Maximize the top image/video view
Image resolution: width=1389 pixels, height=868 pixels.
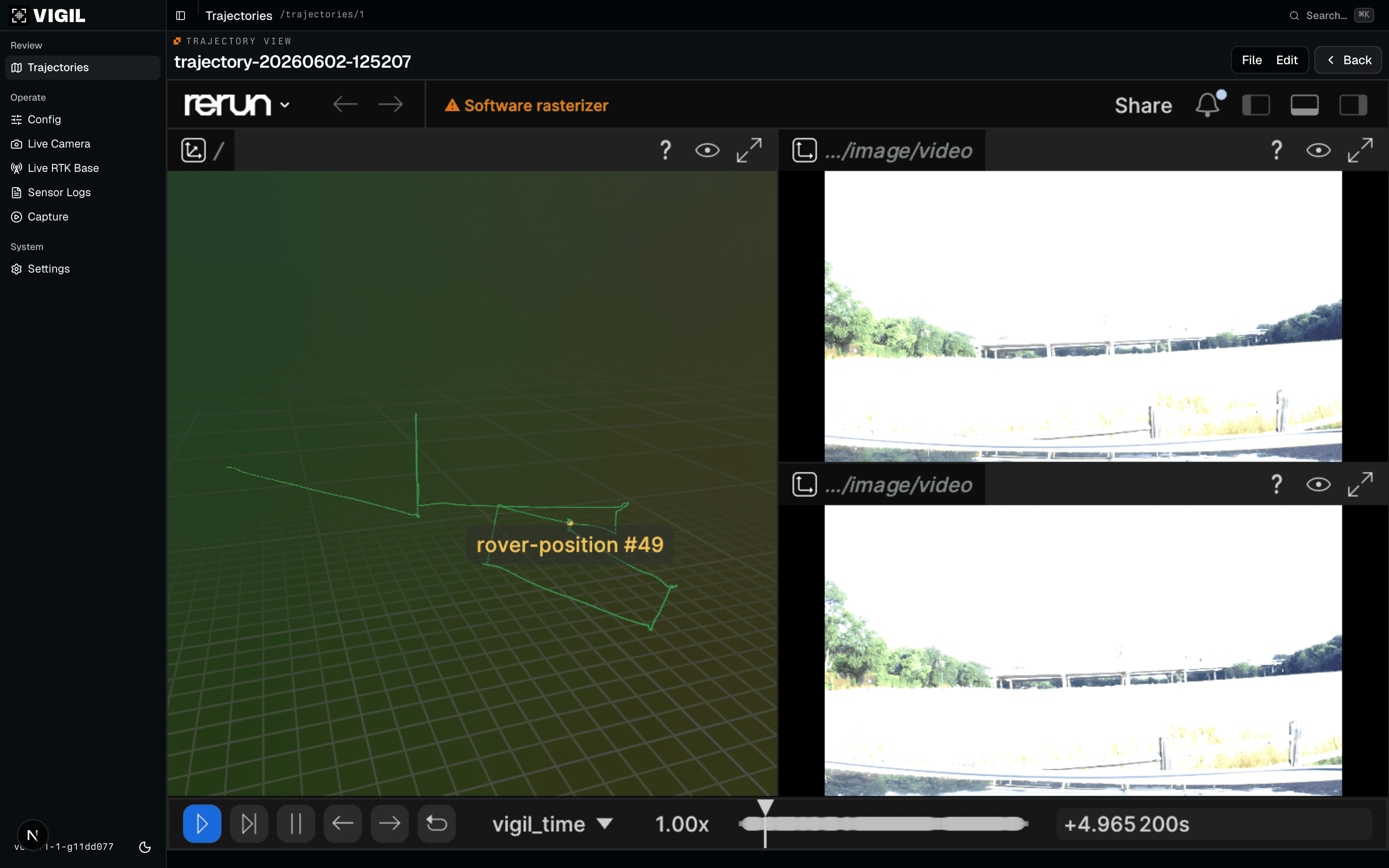pyautogui.click(x=1360, y=151)
